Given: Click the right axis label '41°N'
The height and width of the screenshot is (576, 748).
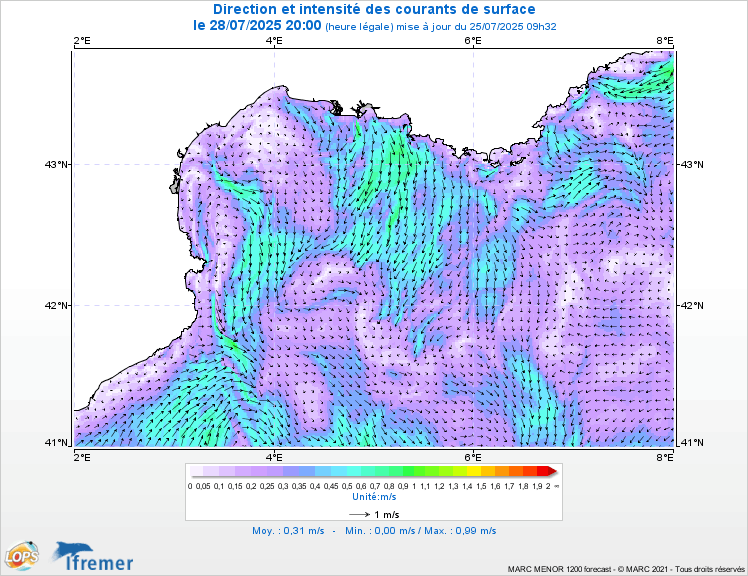Looking at the screenshot, I should point(692,443).
